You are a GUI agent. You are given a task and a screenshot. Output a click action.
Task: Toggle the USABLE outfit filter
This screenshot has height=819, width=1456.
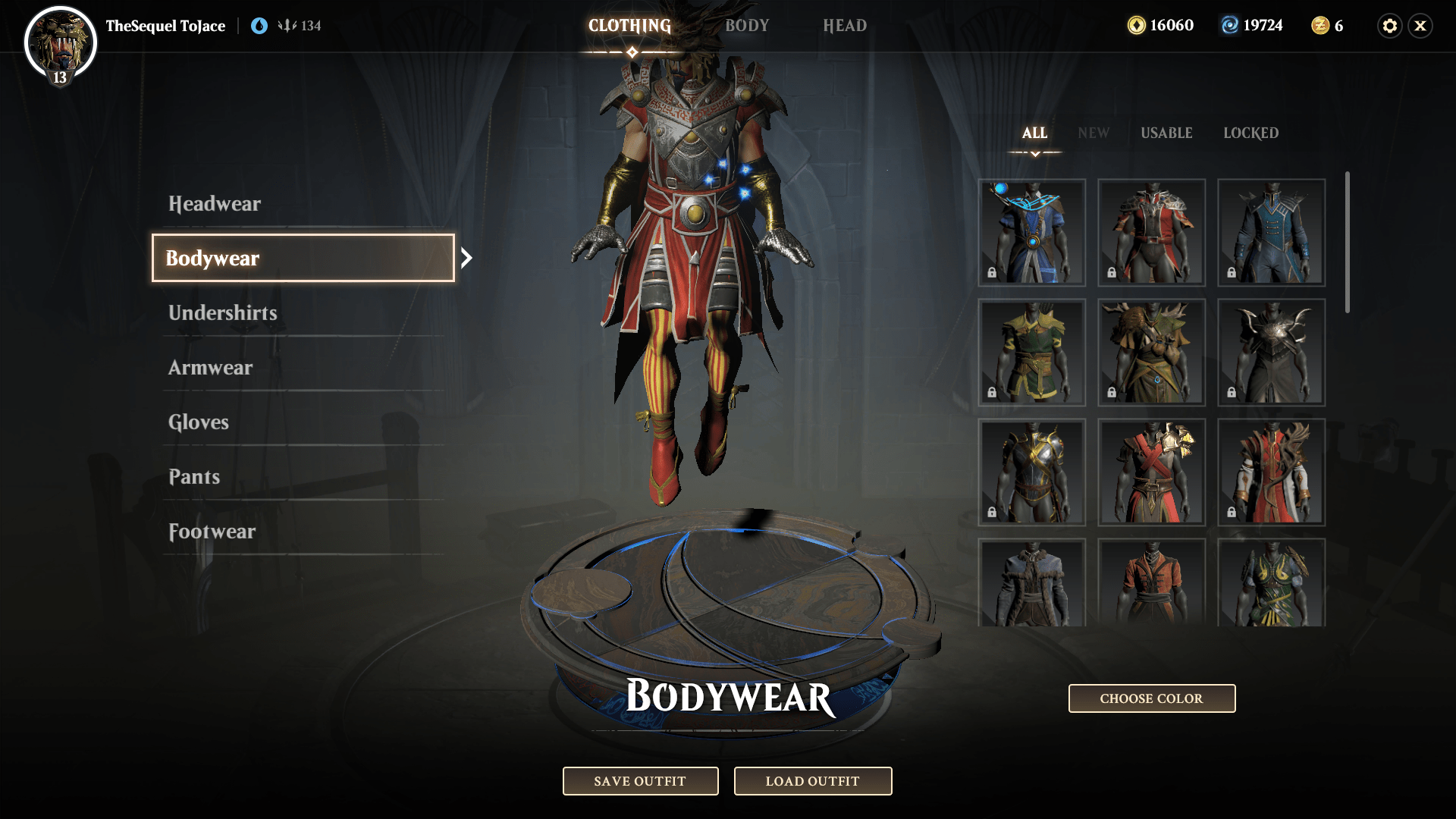[1167, 133]
